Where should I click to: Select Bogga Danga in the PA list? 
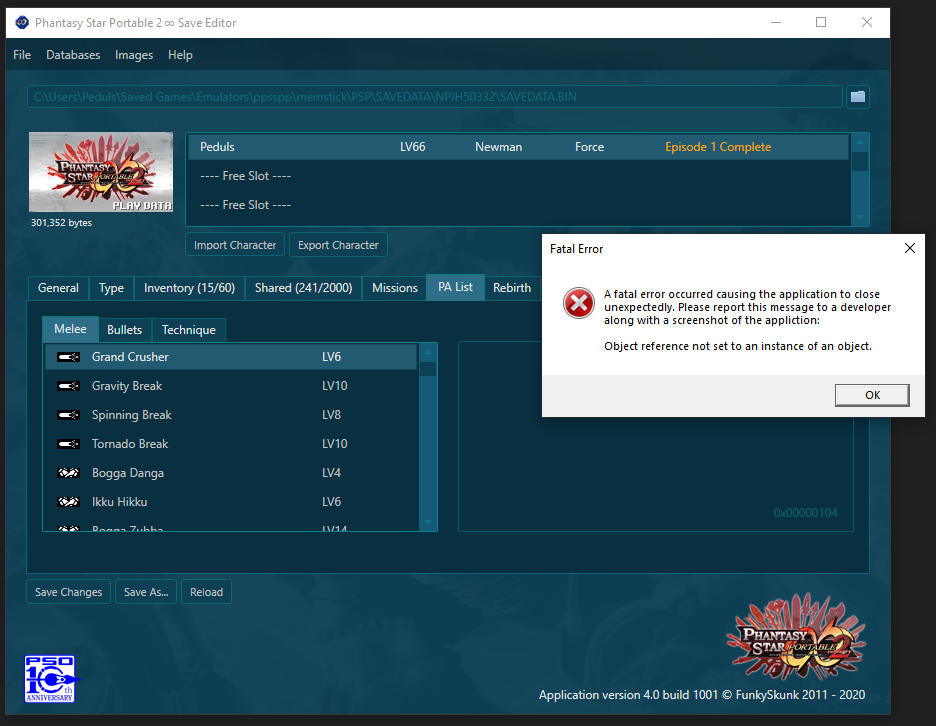coord(231,473)
